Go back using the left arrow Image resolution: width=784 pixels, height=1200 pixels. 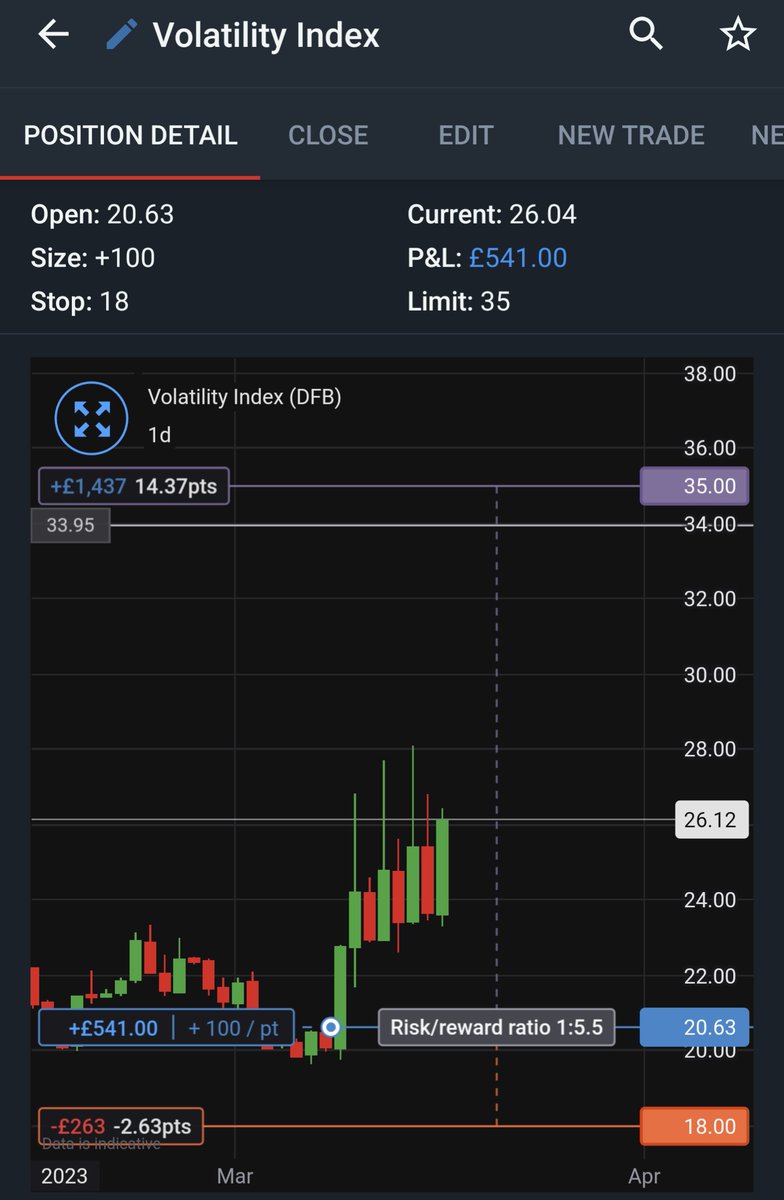click(x=53, y=35)
